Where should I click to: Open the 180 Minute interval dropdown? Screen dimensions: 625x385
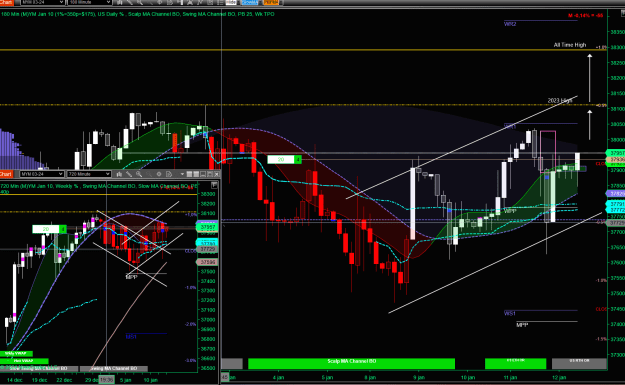click(89, 2)
